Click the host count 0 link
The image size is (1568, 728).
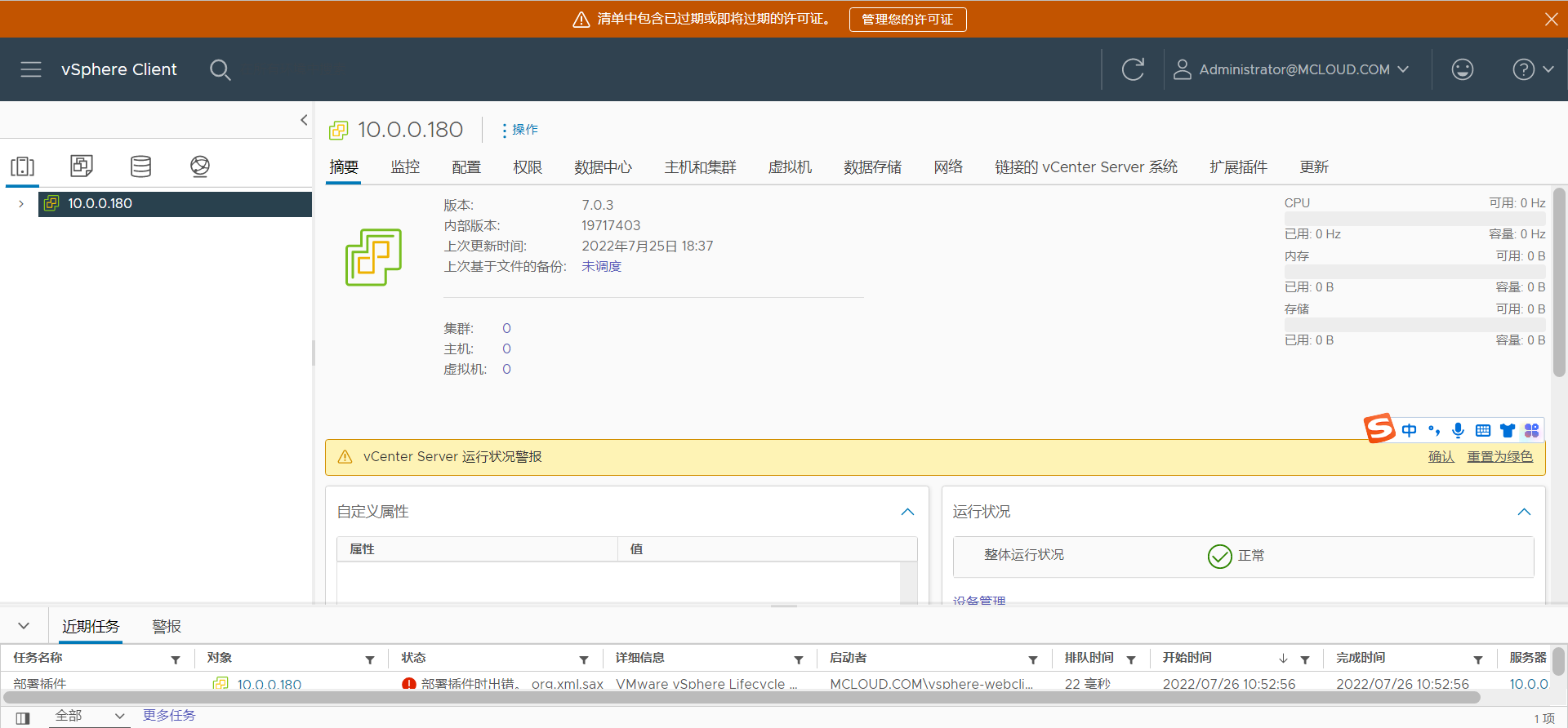(506, 349)
